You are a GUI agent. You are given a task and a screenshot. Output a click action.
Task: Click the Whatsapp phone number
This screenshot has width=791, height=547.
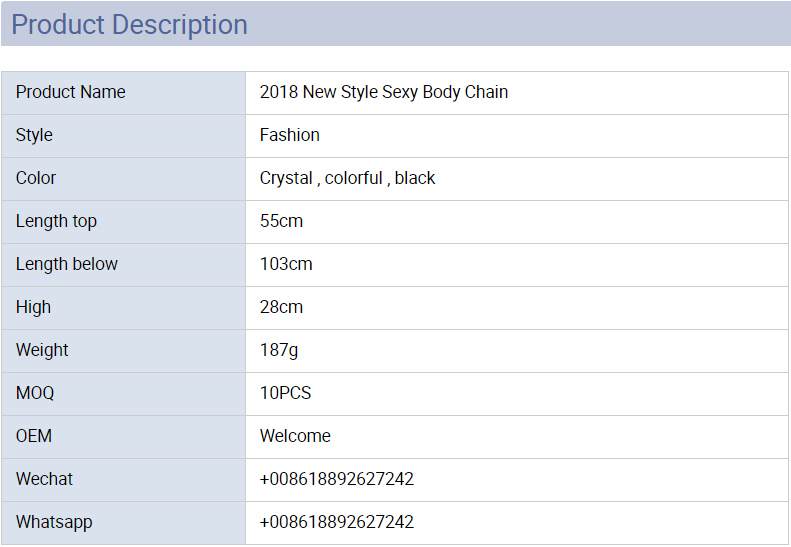coord(336,522)
